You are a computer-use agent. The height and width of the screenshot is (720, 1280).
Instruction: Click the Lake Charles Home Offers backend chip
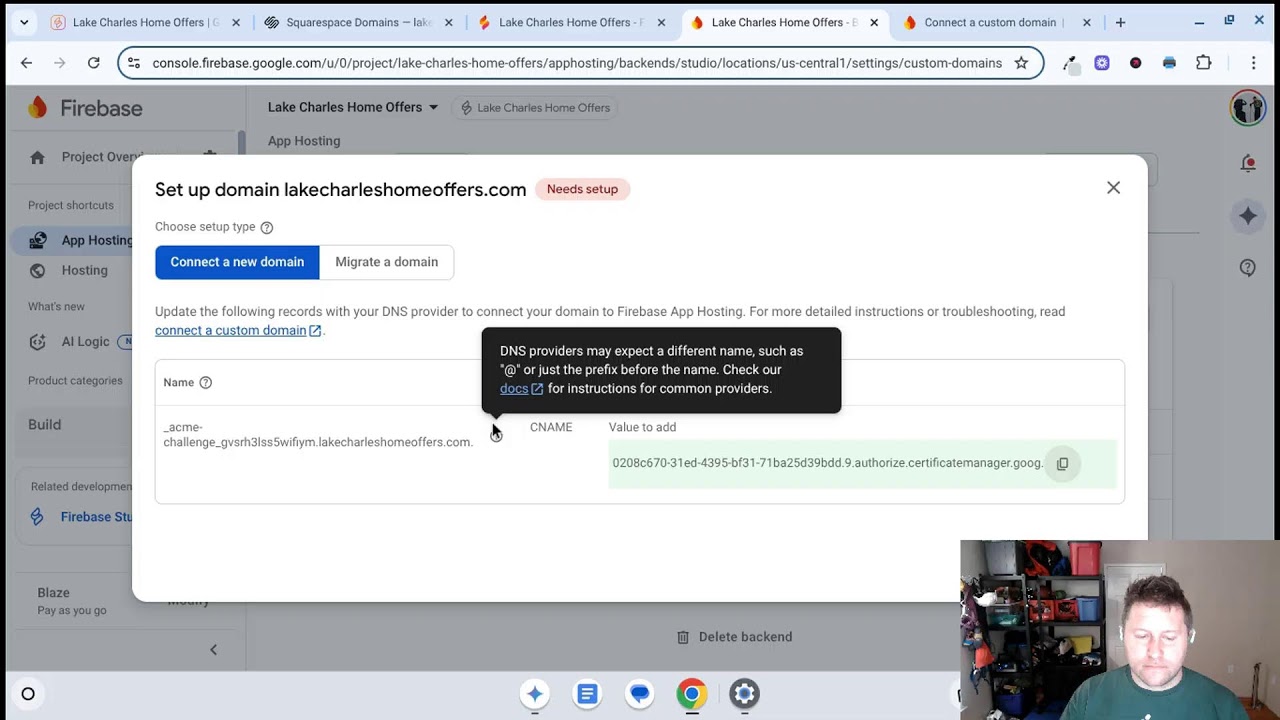[x=534, y=108]
